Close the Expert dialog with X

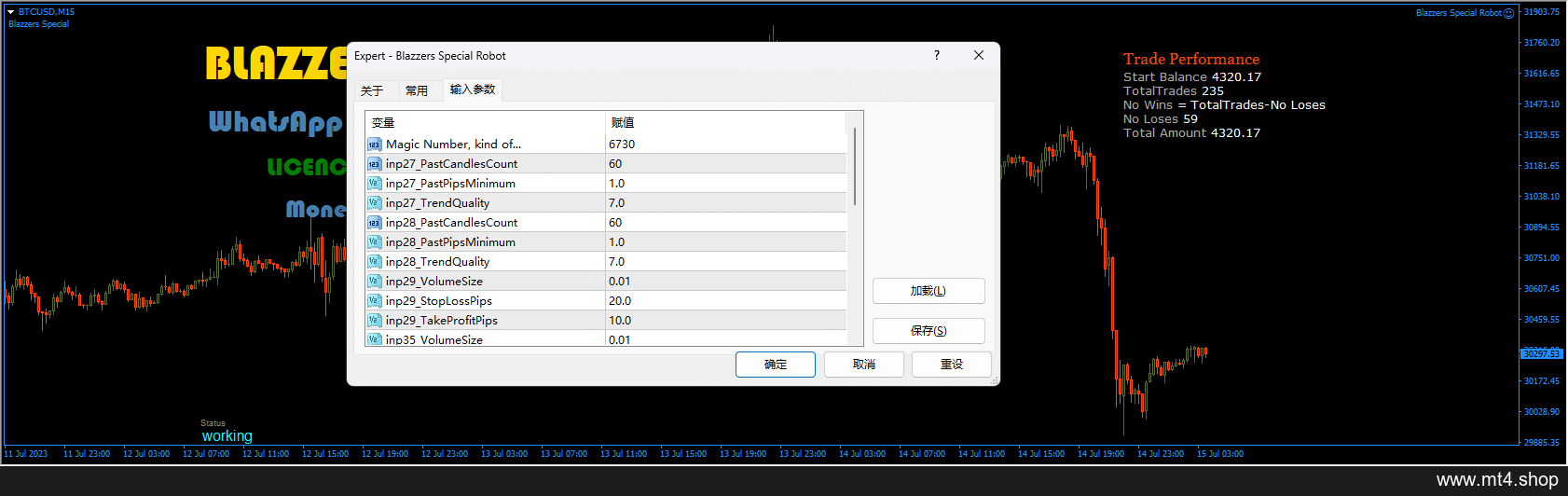(x=979, y=56)
